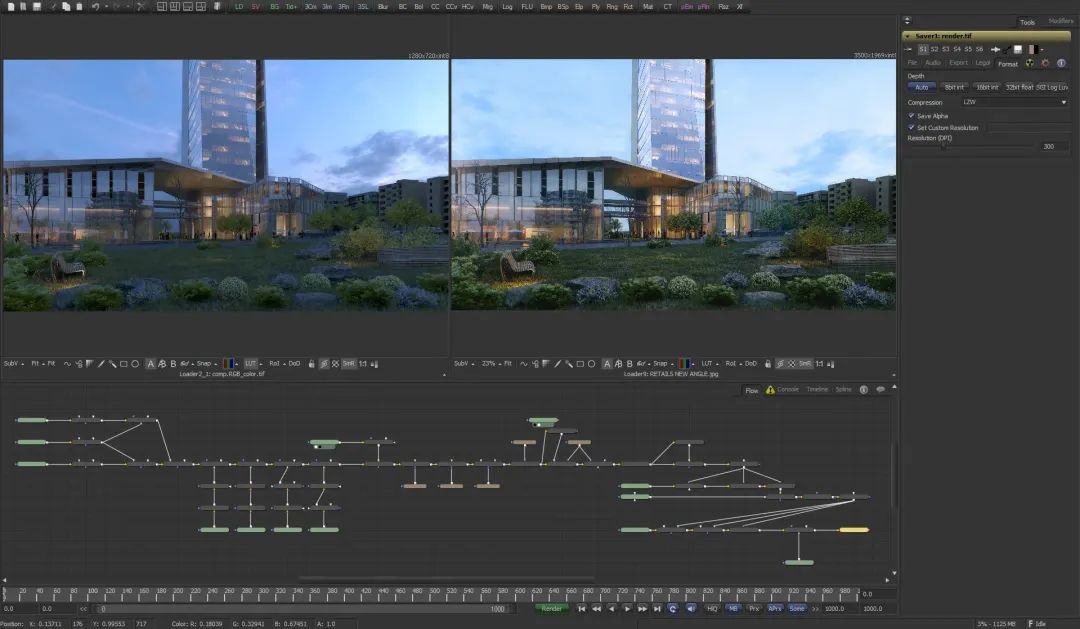Image resolution: width=1080 pixels, height=629 pixels.
Task: Open the Compression LZW dropdown
Action: pyautogui.click(x=1014, y=102)
